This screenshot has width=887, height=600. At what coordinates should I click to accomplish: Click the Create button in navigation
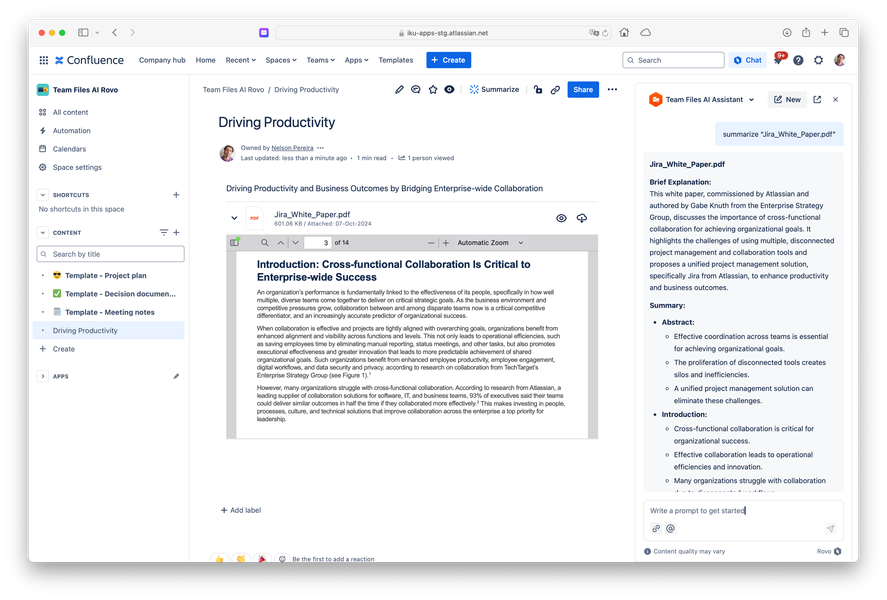click(x=449, y=60)
